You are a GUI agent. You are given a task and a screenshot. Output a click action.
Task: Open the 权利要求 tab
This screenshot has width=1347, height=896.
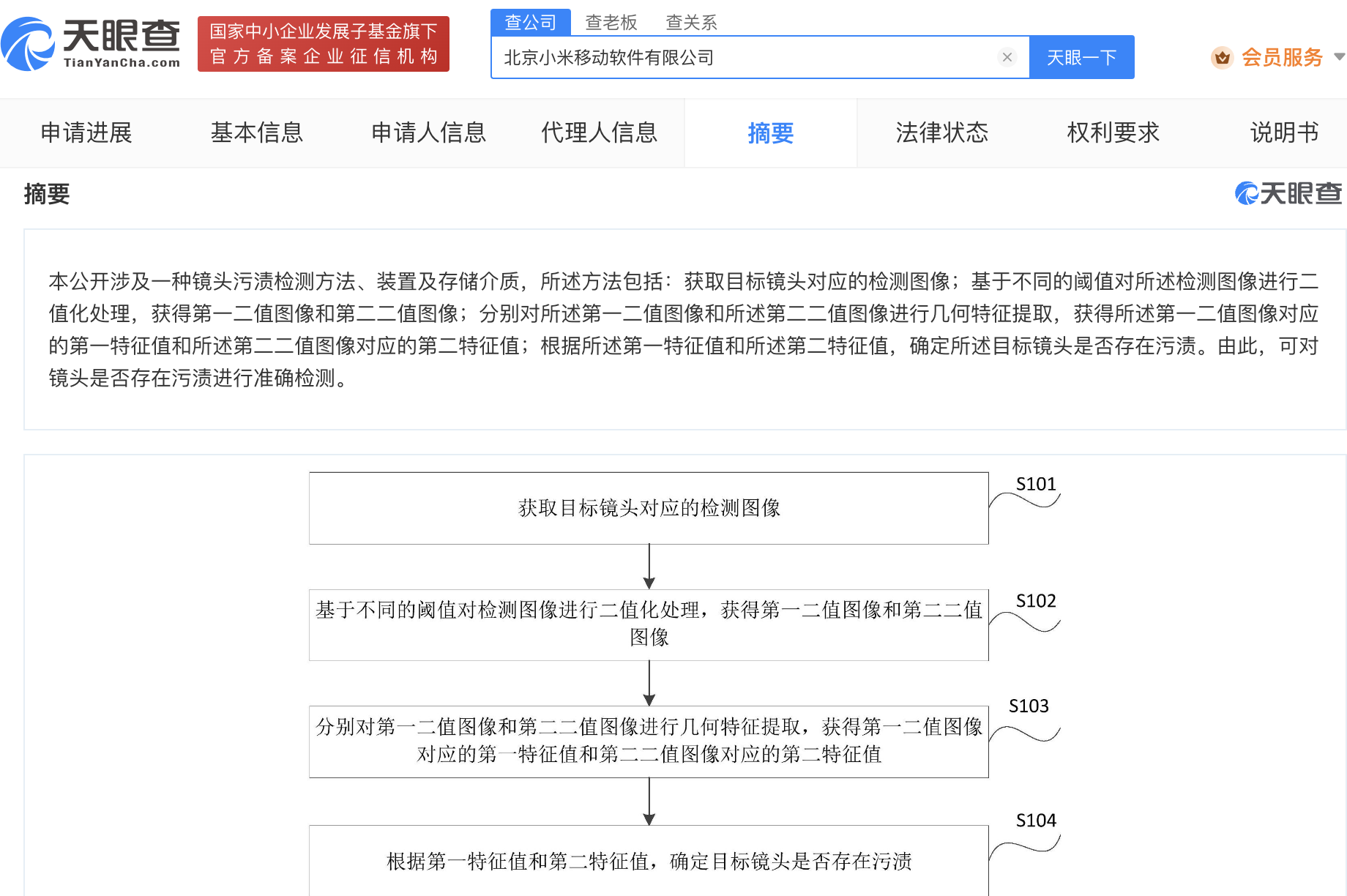[1113, 132]
